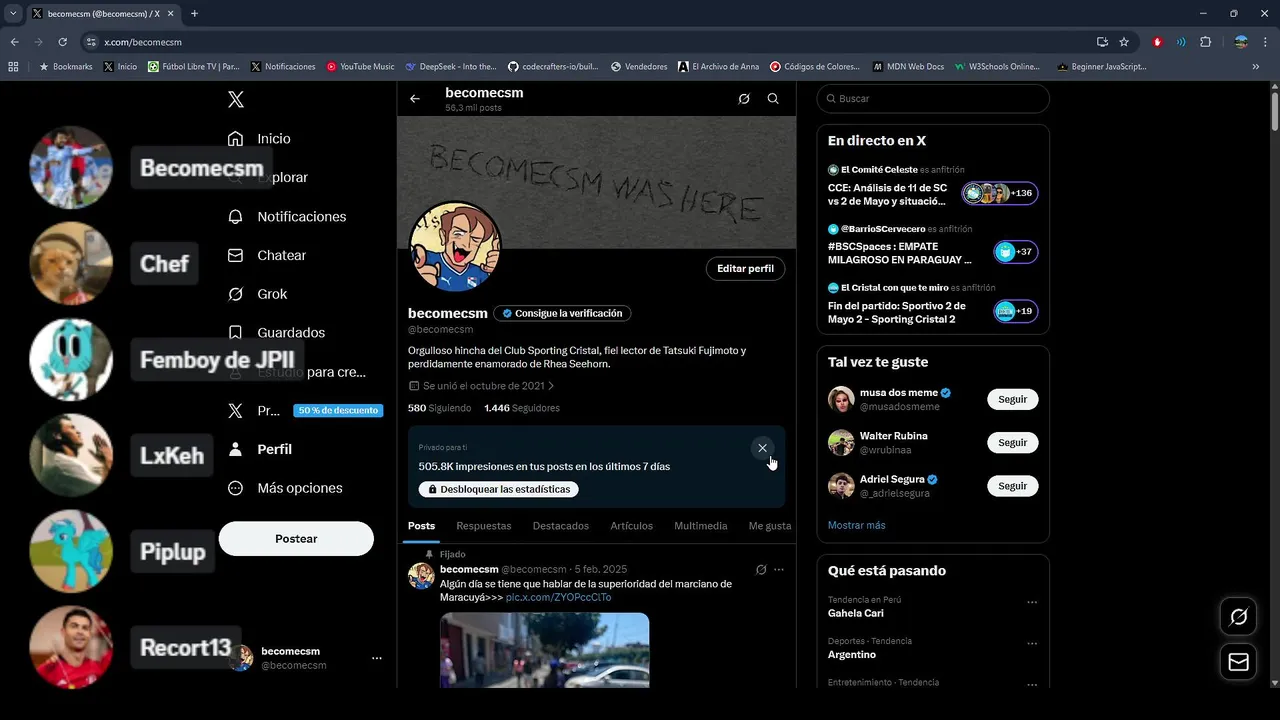Switch to Respuestas tab
Viewport: 1280px width, 720px height.
484,526
